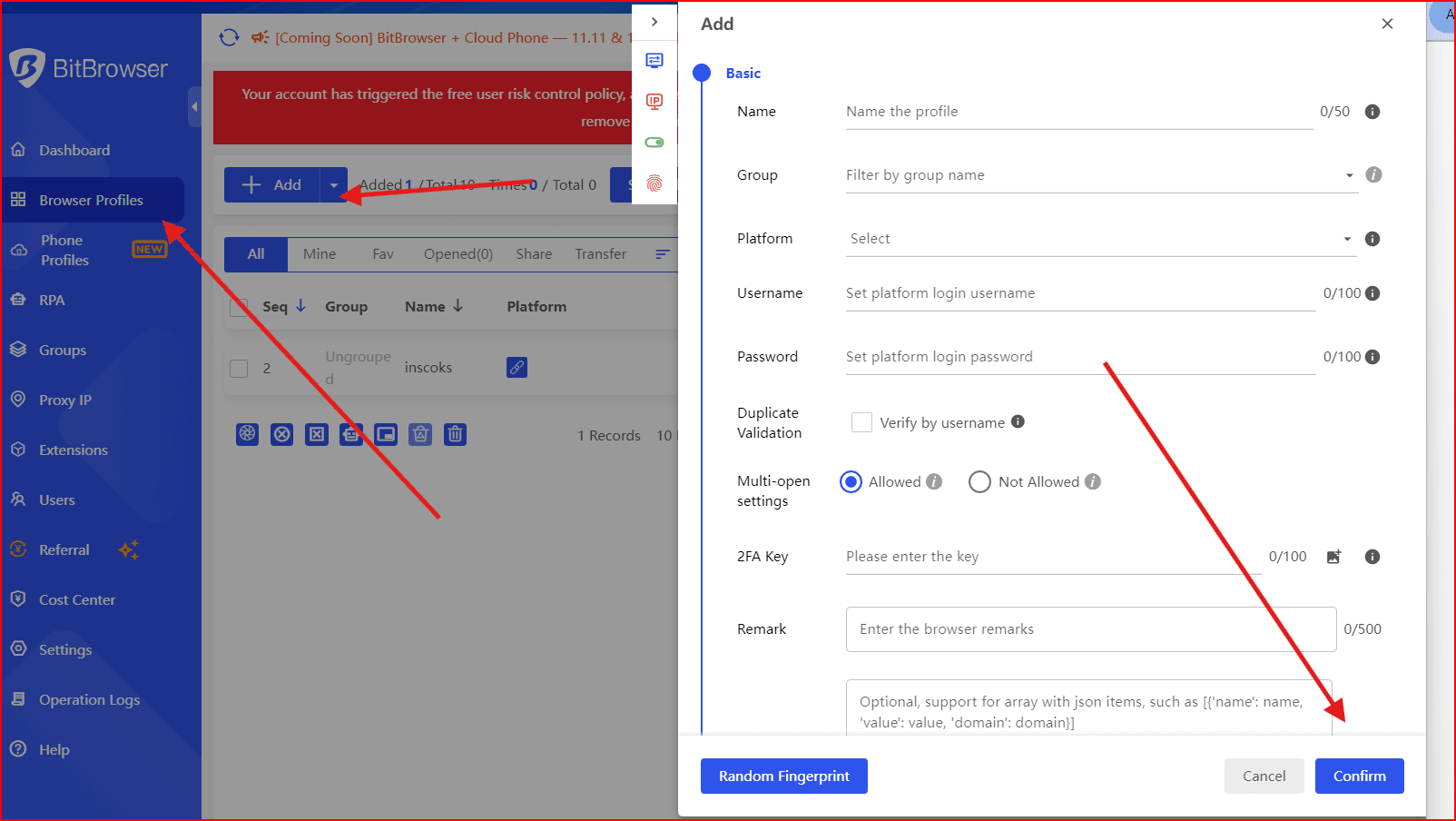Sort by the Name column arrow
Screen dimensions: 1456x821
pos(457,306)
